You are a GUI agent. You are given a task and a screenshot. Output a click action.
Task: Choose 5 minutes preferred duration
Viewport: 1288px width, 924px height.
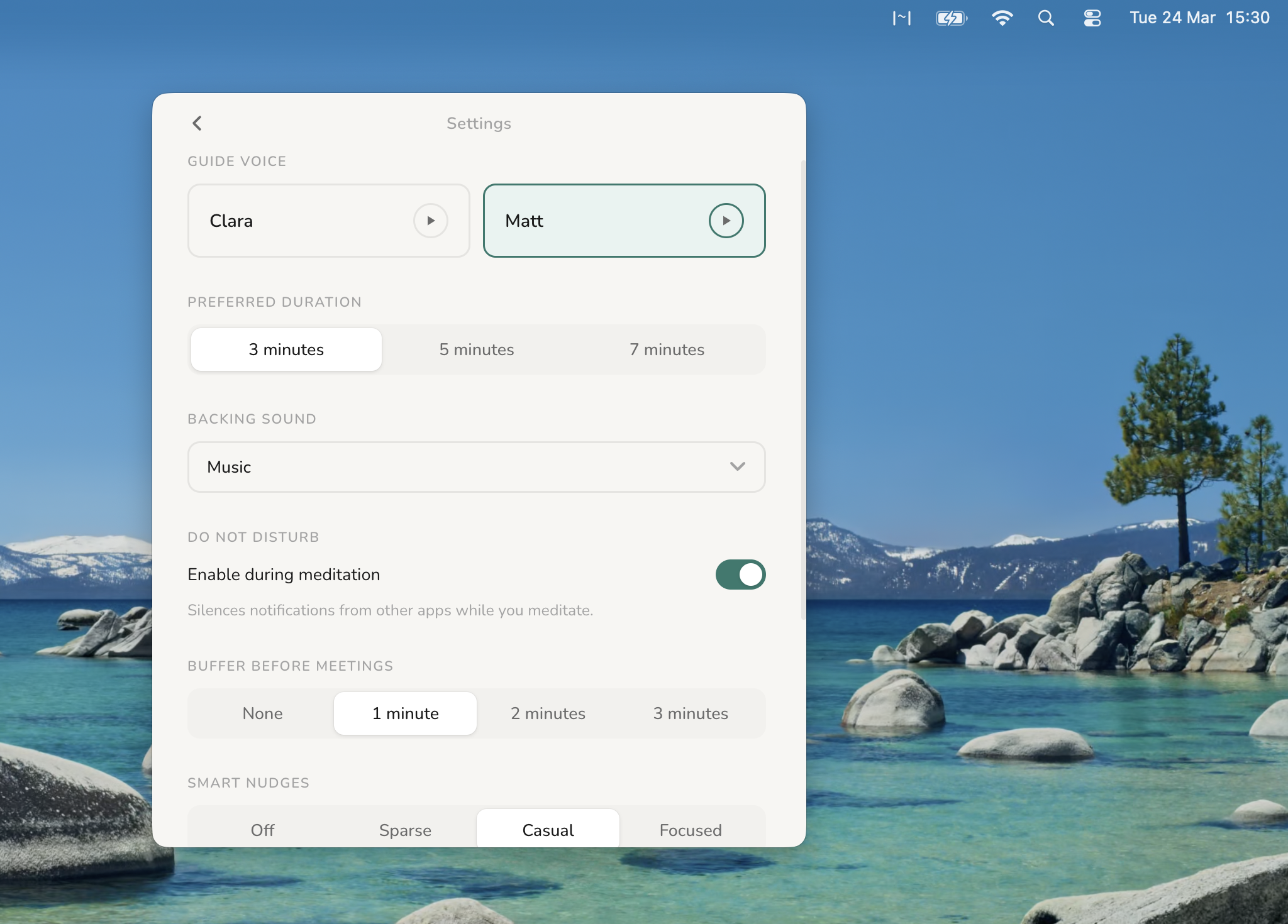pos(477,349)
